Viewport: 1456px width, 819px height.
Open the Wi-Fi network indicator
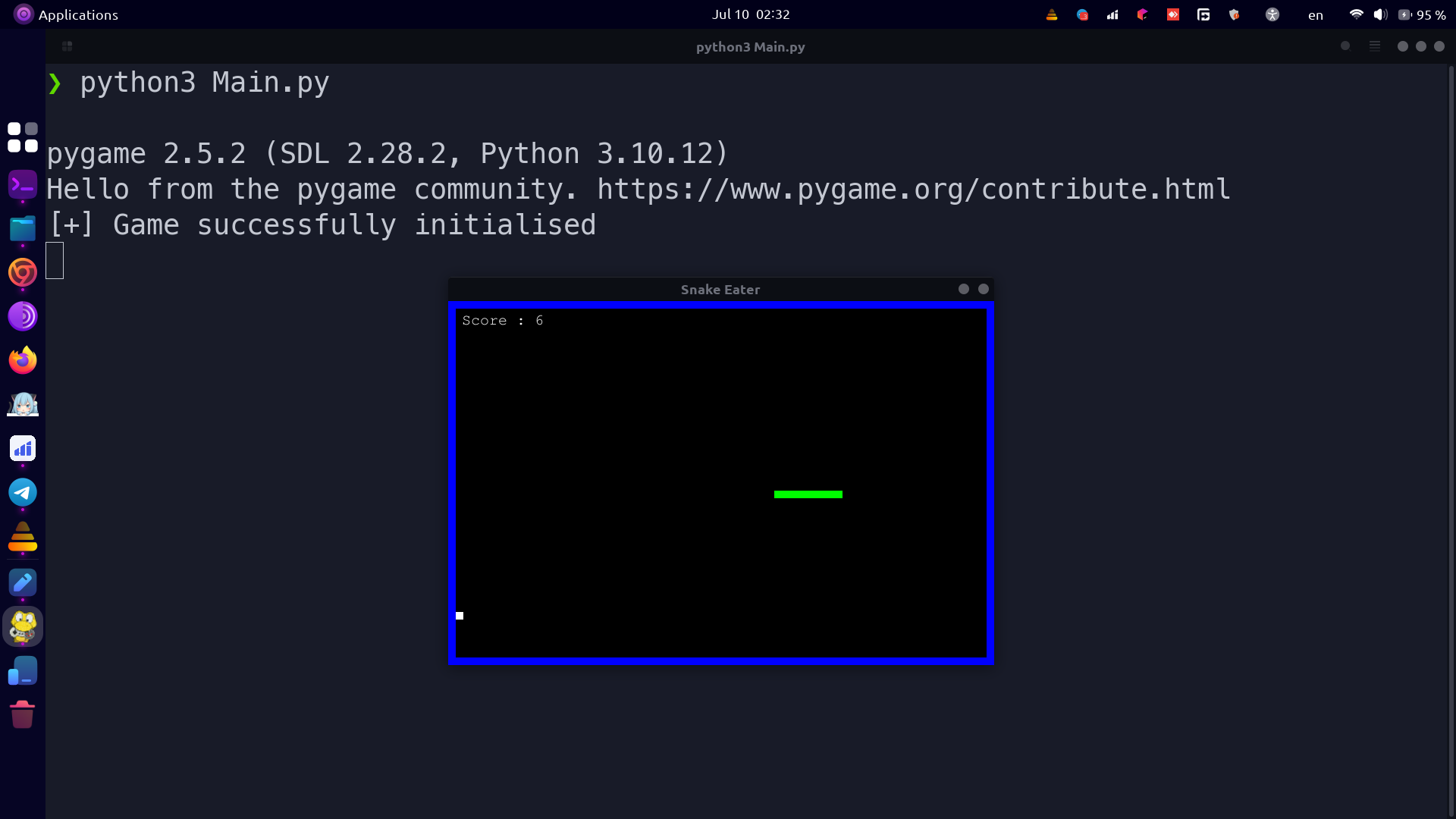pos(1356,14)
